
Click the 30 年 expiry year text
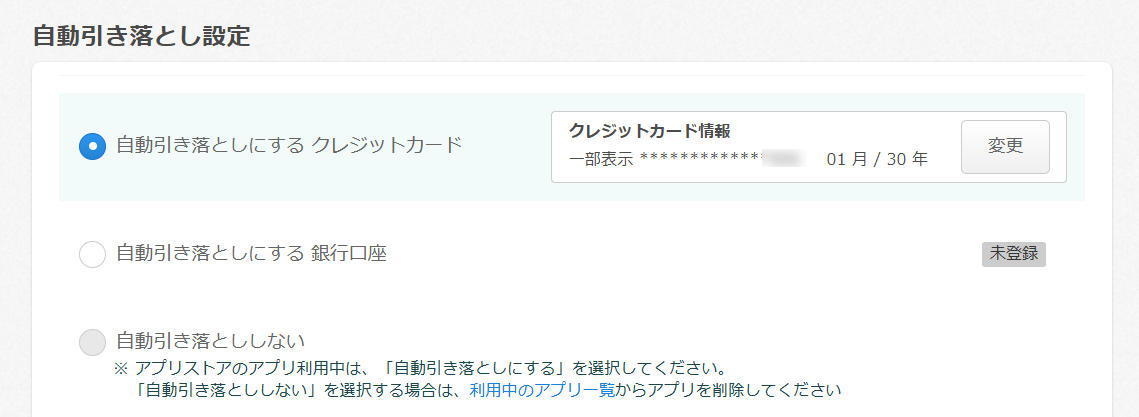(908, 159)
